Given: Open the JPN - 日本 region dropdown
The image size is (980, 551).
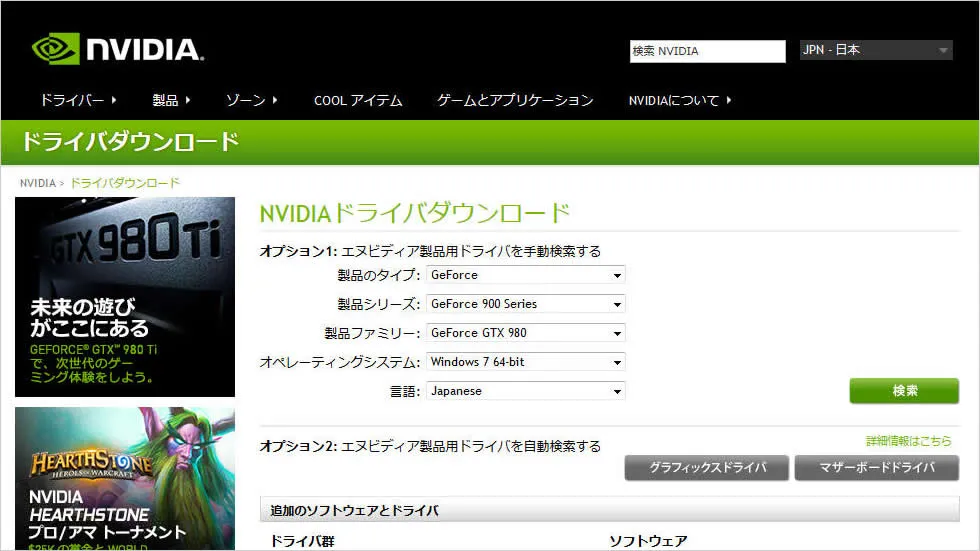Looking at the screenshot, I should pos(876,50).
